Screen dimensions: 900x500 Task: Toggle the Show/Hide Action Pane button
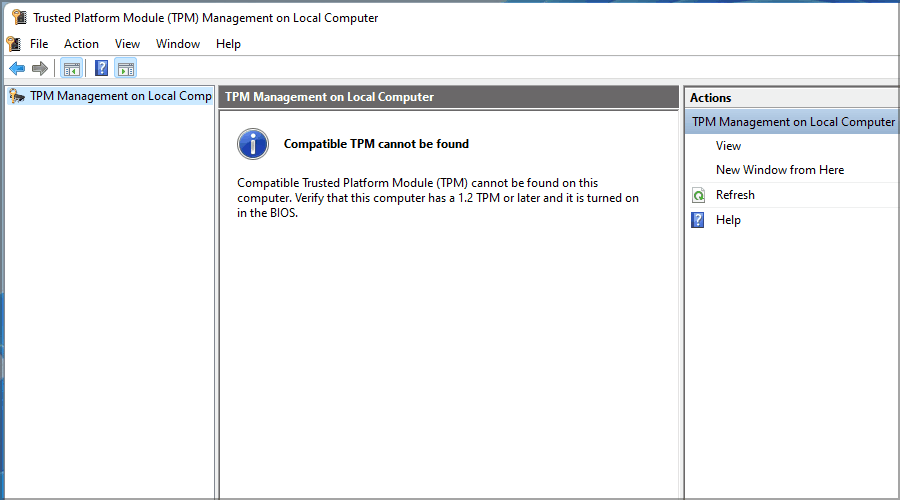125,68
